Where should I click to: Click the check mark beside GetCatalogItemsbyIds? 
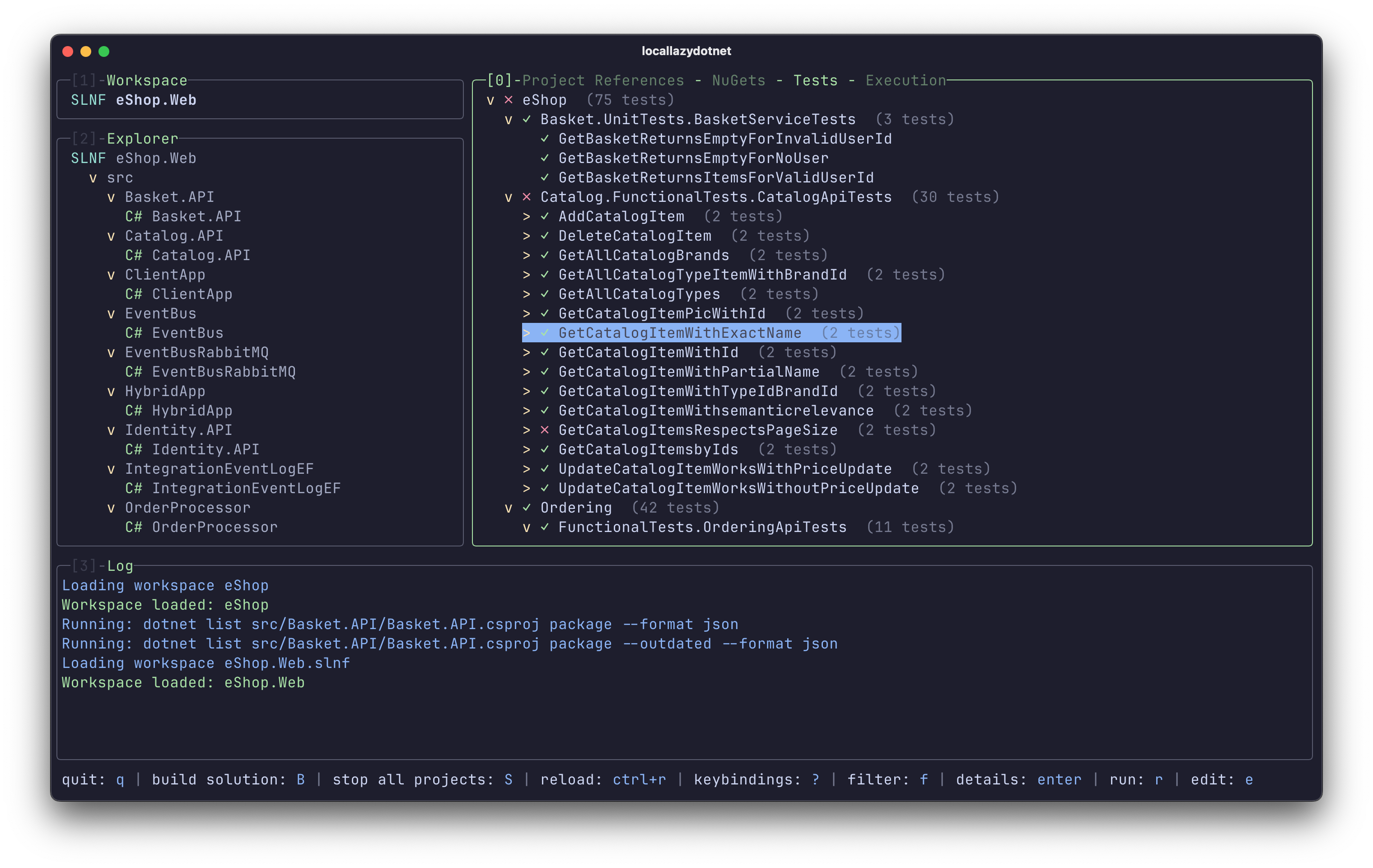[x=545, y=449]
